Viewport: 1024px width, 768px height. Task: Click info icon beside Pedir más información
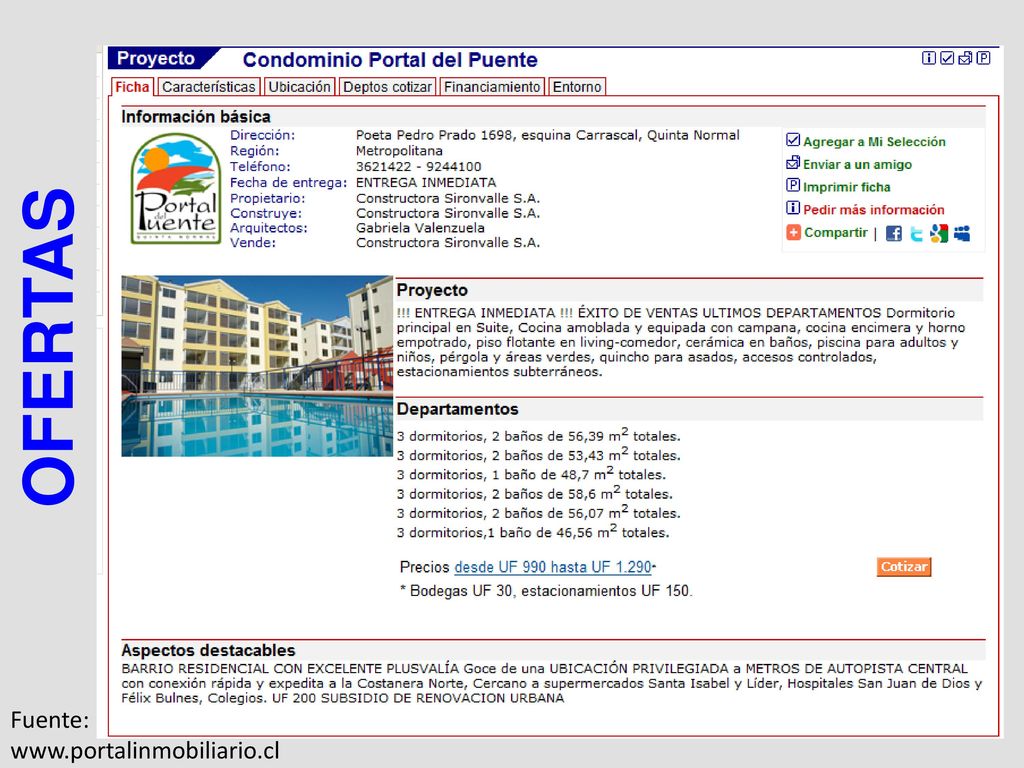click(793, 208)
